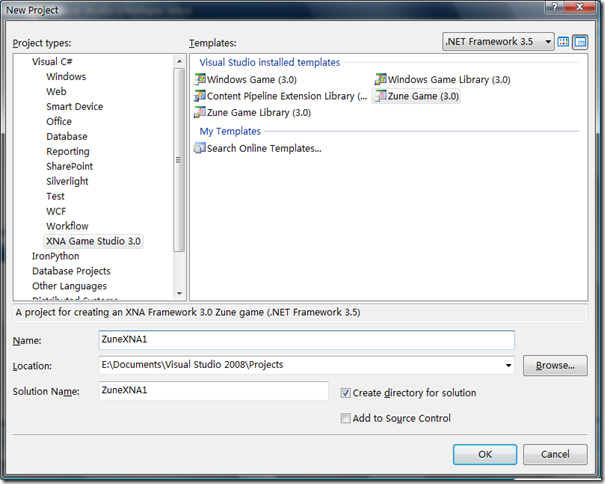Select Database project type
The image size is (605, 484).
coord(67,137)
